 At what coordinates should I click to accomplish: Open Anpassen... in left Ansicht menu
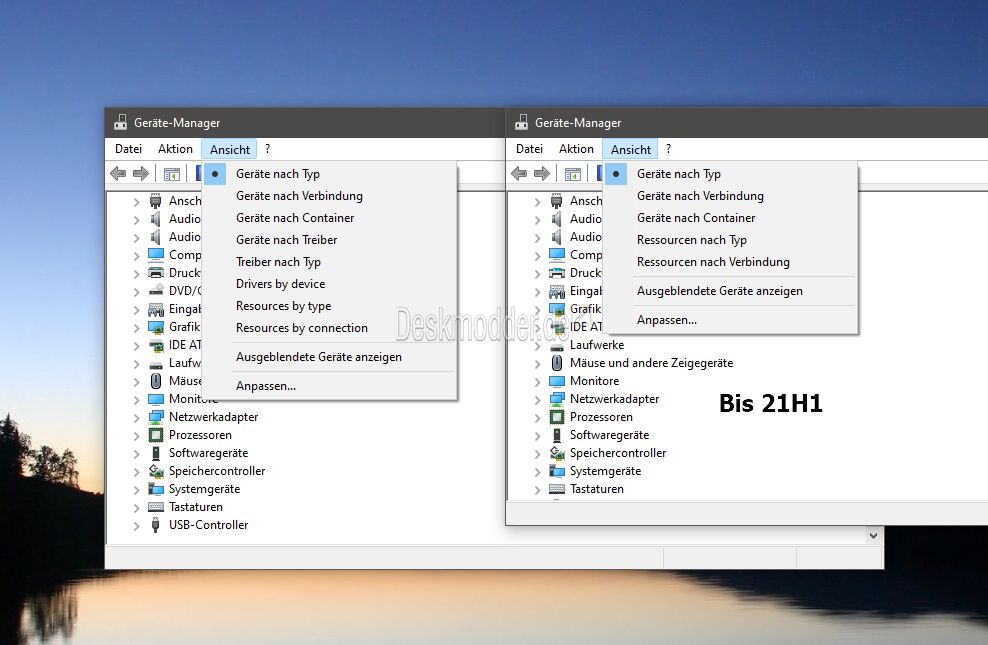point(329,386)
